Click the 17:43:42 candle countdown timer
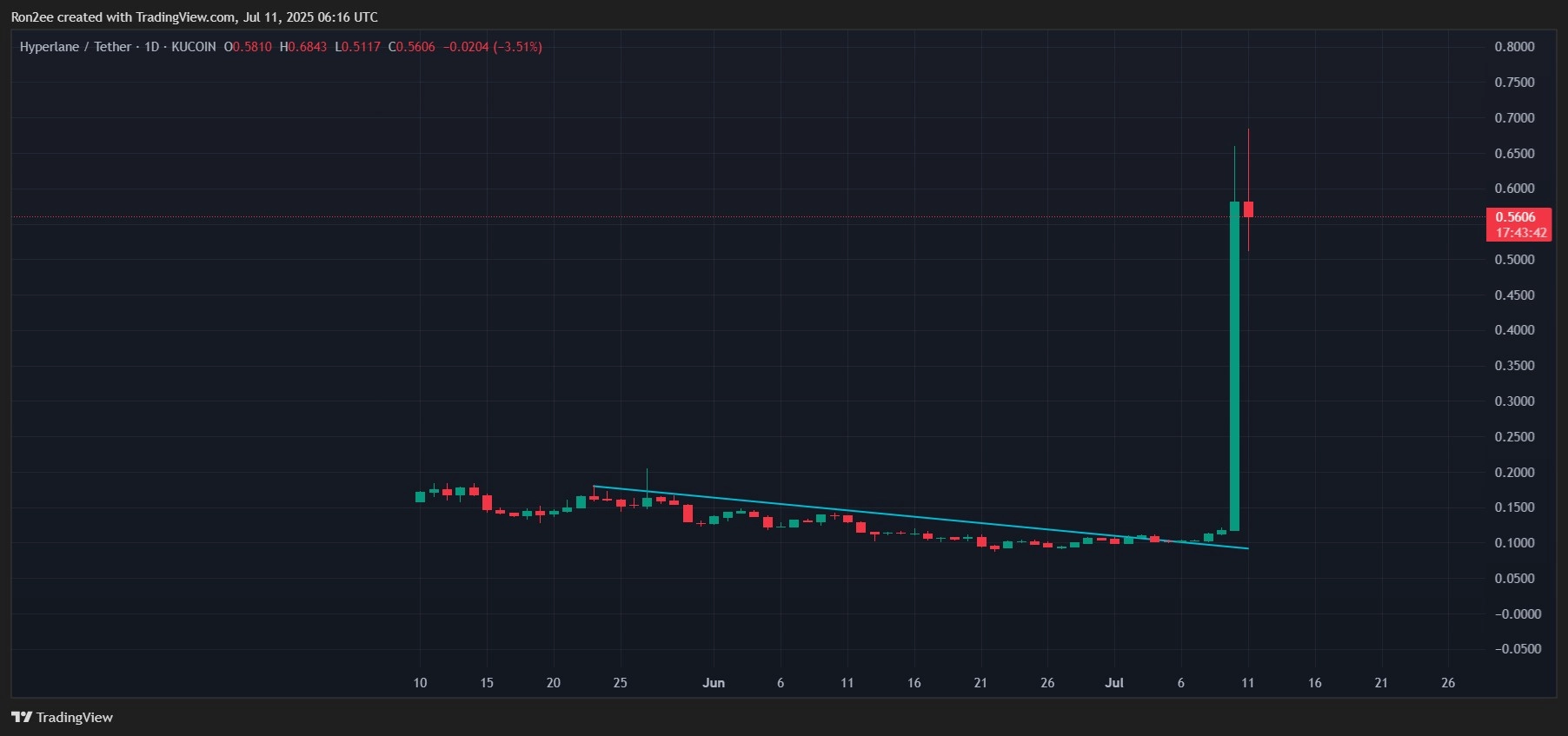1568x736 pixels. pyautogui.click(x=1520, y=233)
